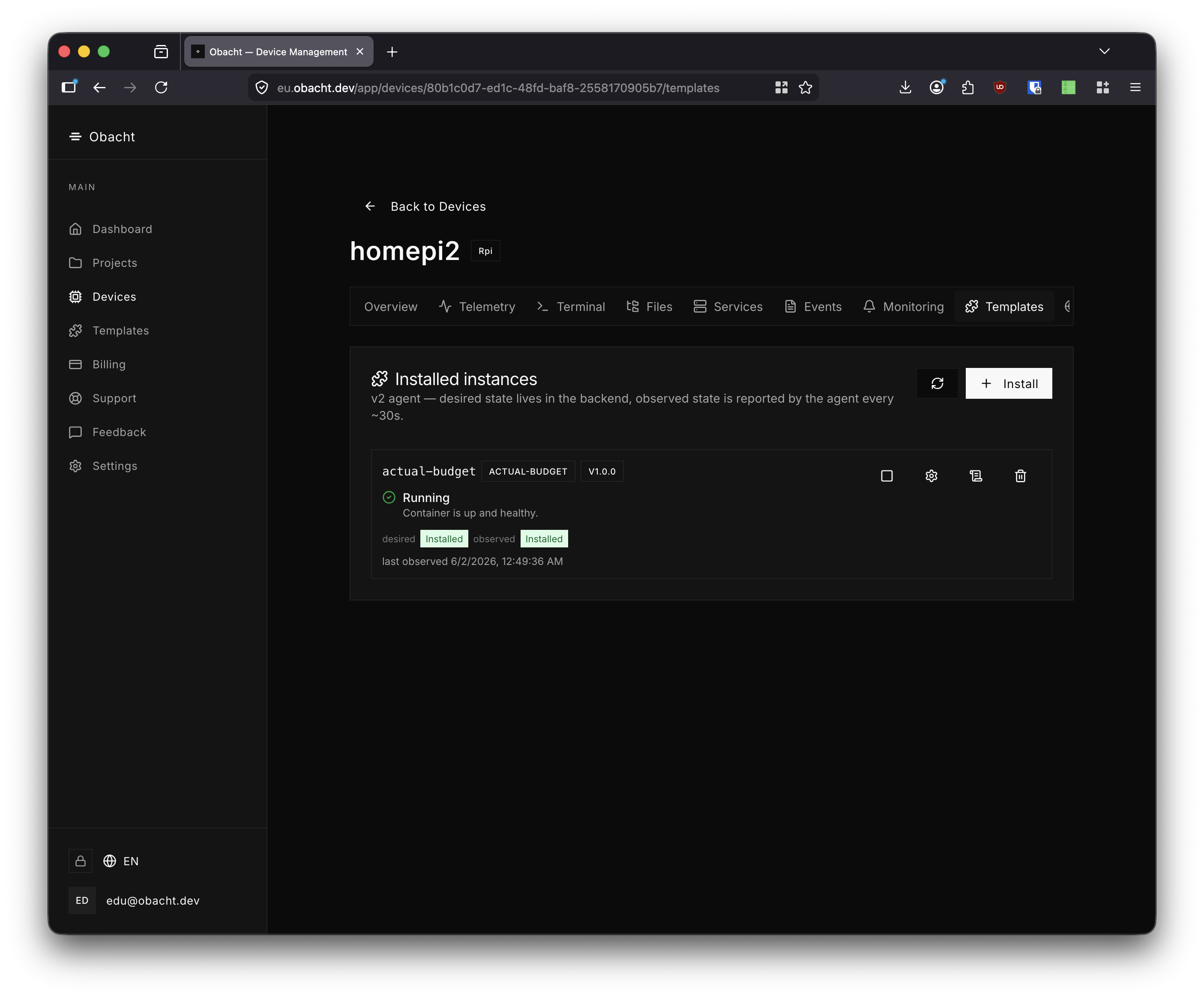
Task: Select the device Templates tab
Action: [1004, 307]
